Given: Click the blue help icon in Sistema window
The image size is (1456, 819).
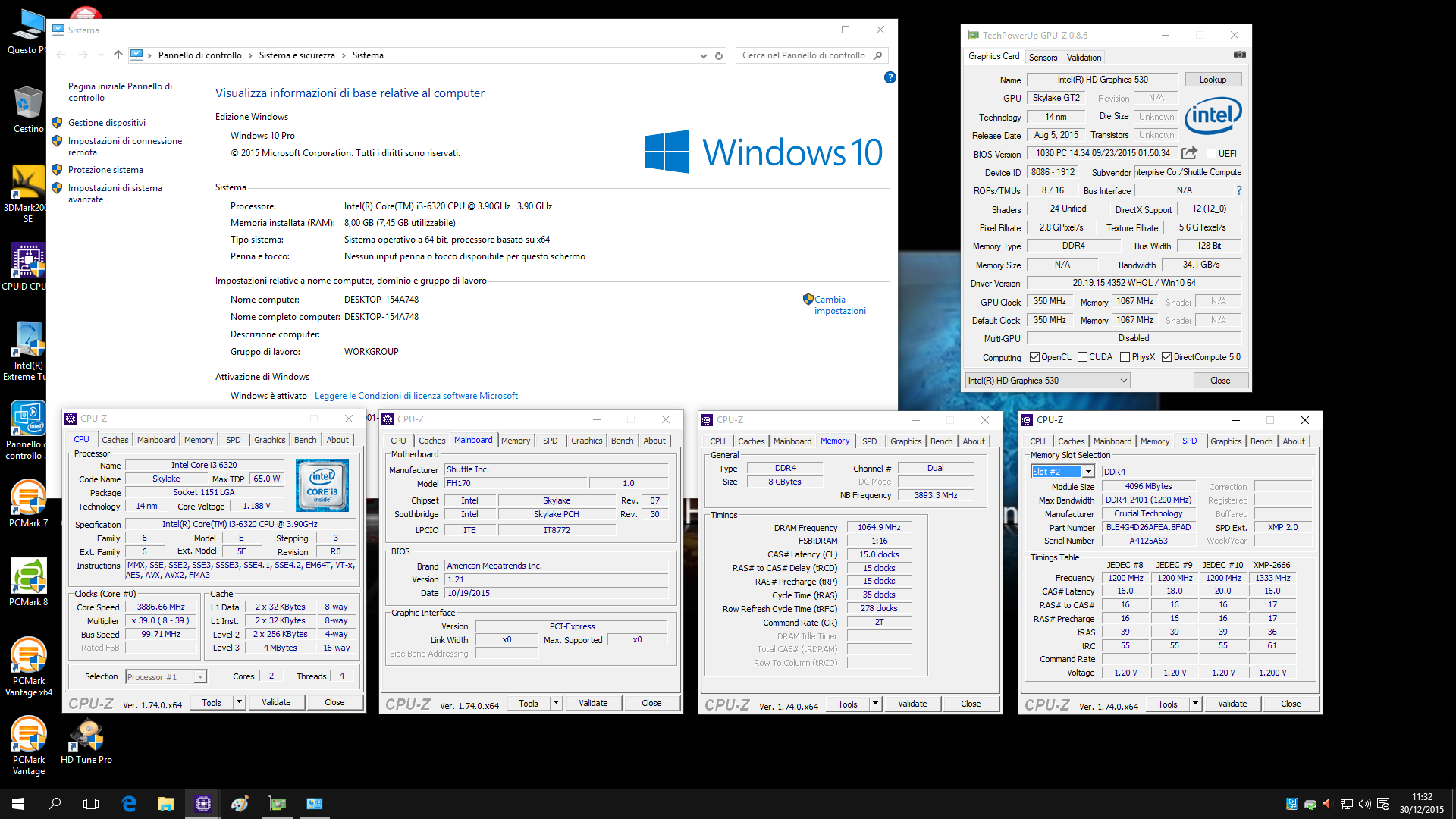Looking at the screenshot, I should (890, 77).
